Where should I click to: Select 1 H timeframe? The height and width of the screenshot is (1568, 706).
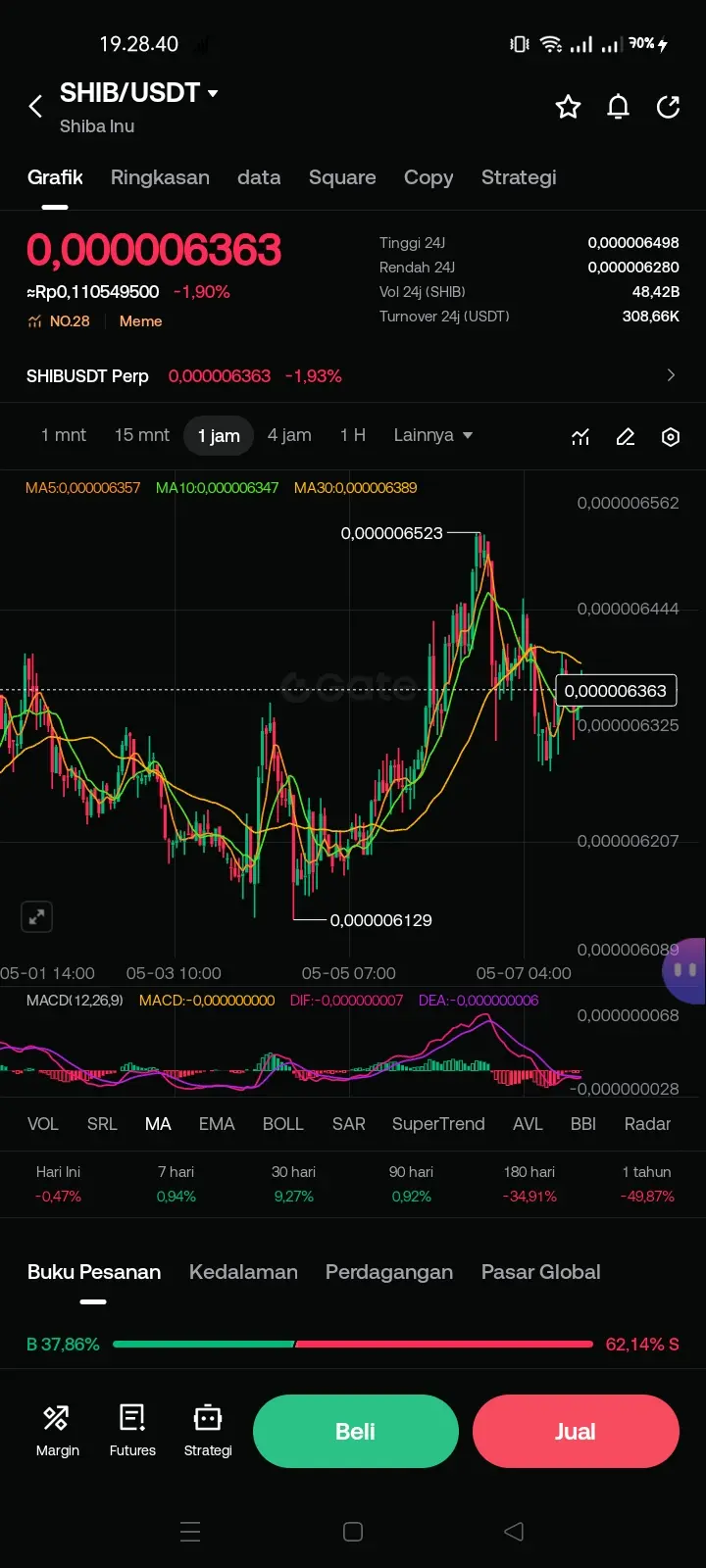353,435
